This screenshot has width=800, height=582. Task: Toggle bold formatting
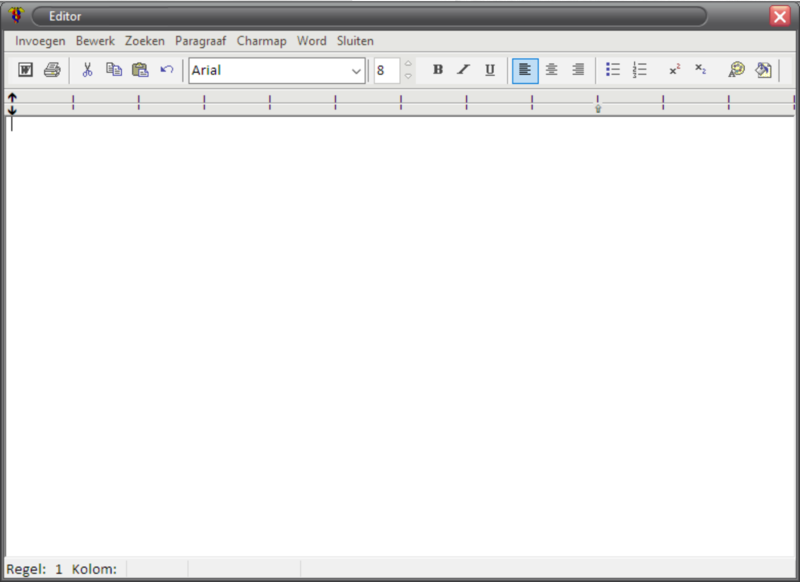coord(437,70)
